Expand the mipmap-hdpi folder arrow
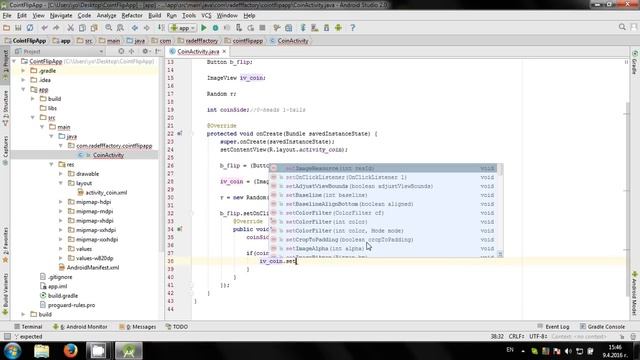The width and height of the screenshot is (640, 360). 61,202
